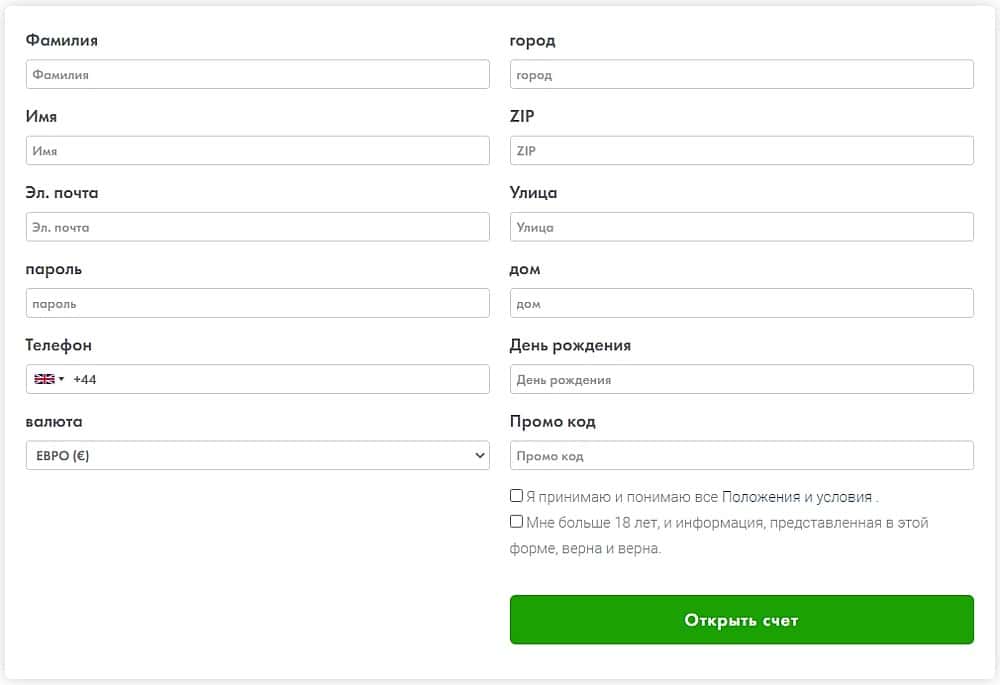This screenshot has height=685, width=1000.
Task: Click the +44 dial code text
Action: [85, 380]
